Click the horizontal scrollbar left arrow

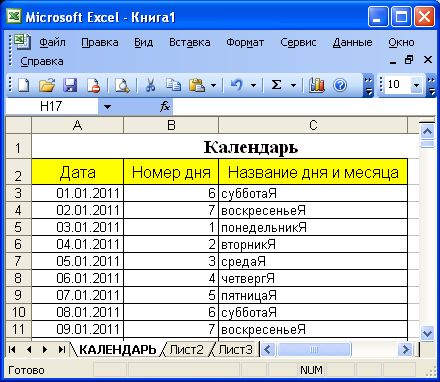(268, 349)
